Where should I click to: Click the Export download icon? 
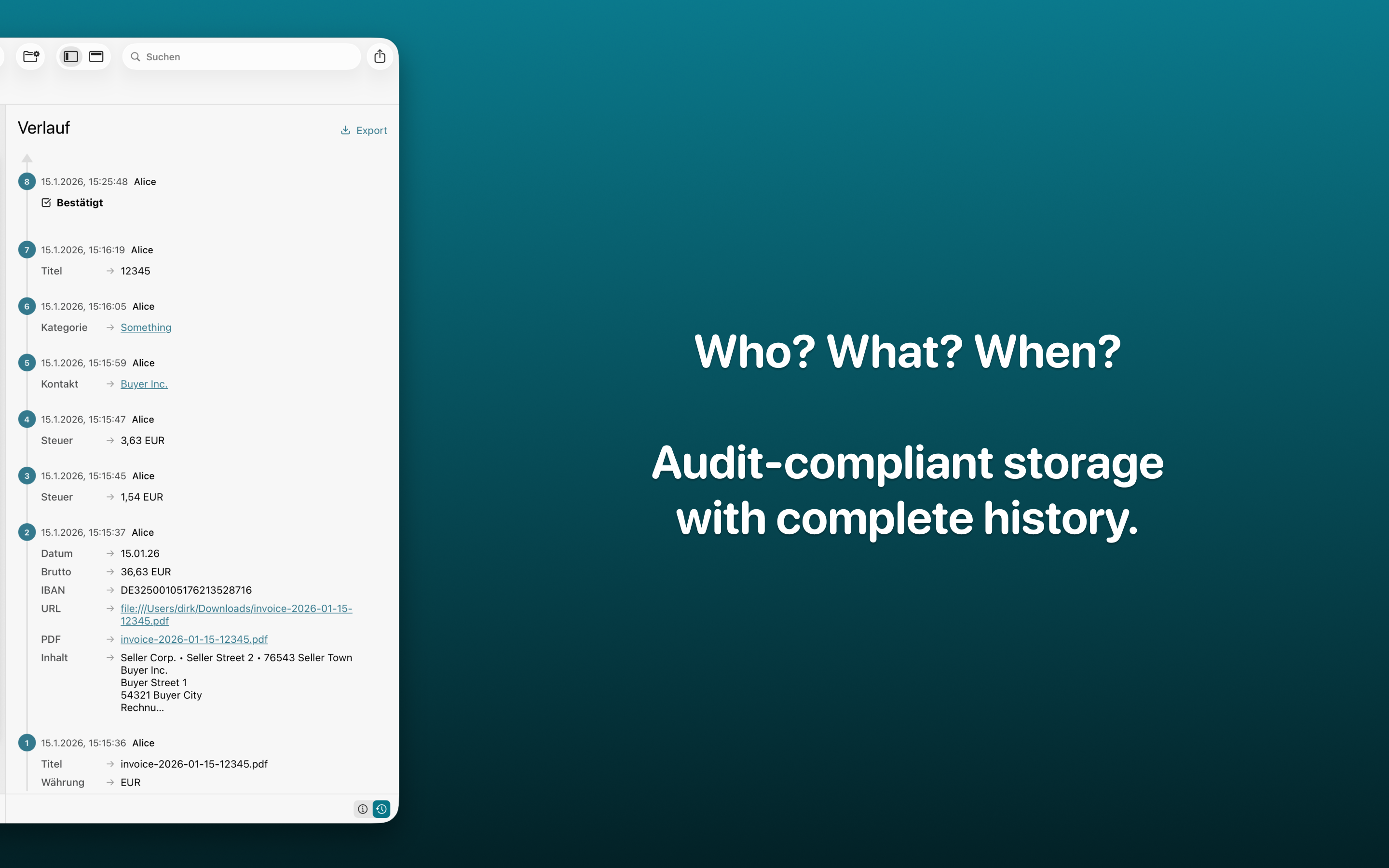coord(345,130)
